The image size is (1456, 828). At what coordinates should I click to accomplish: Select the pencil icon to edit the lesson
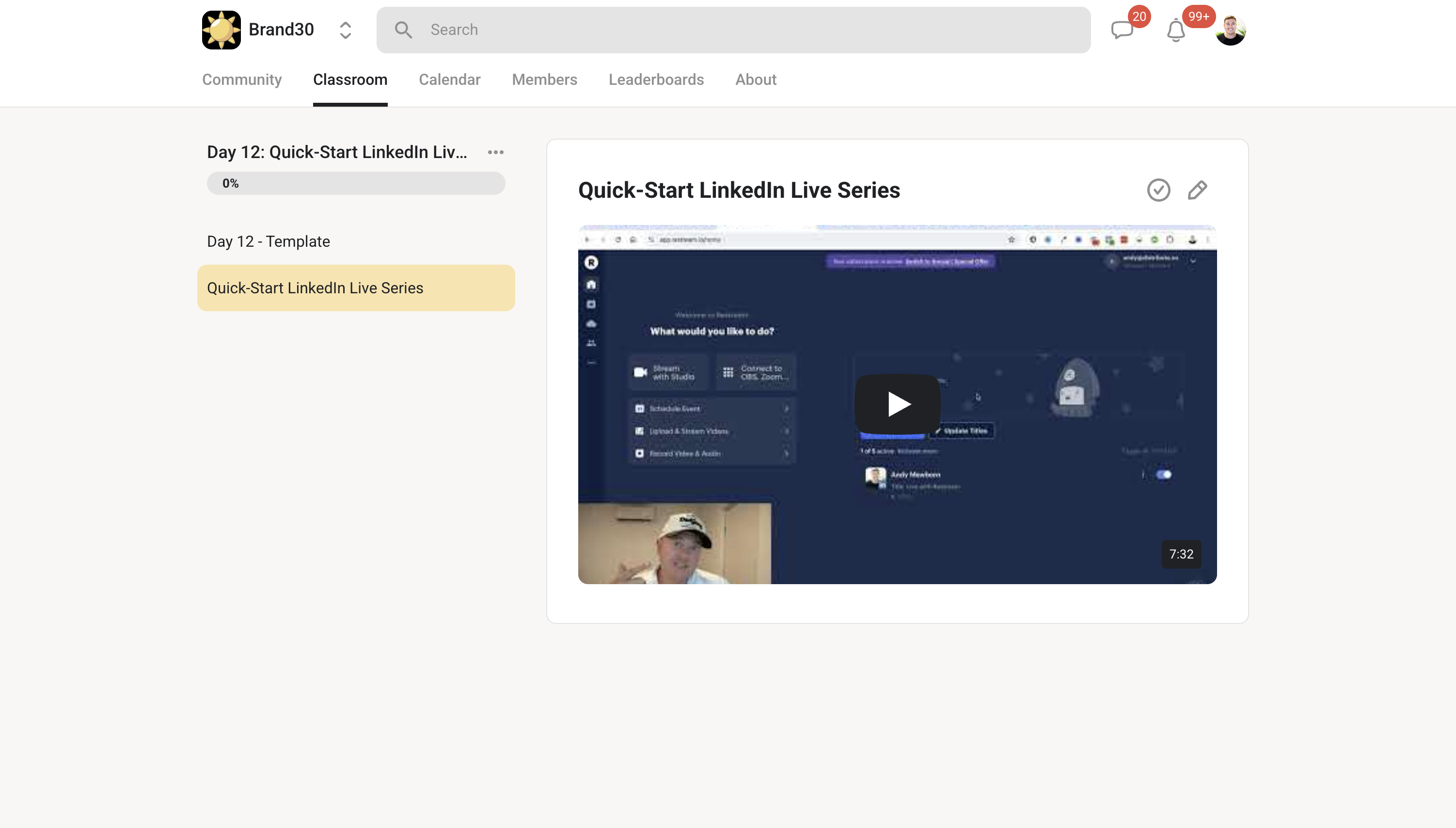click(1197, 190)
